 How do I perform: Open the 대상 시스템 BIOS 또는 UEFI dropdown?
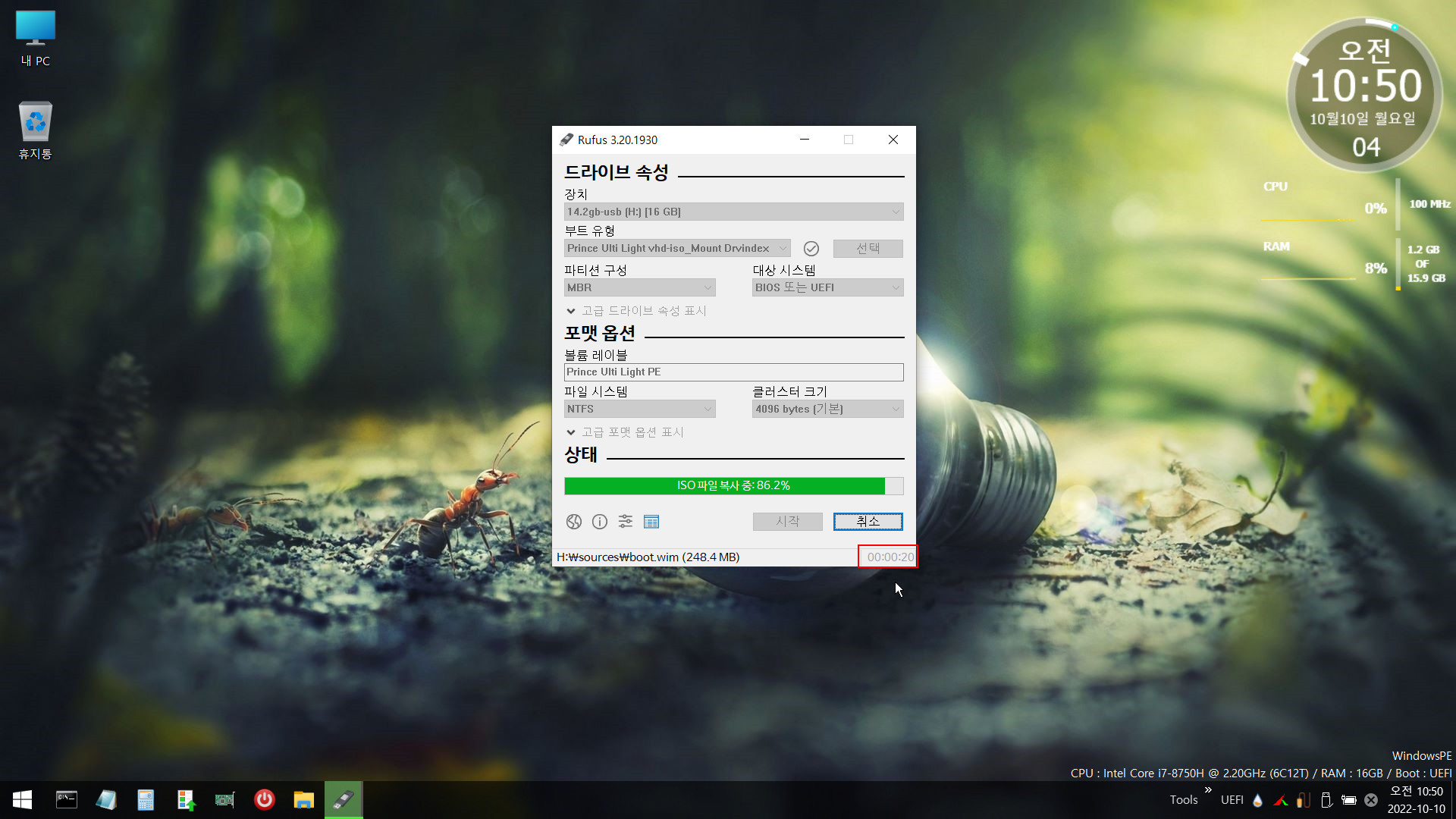[828, 288]
